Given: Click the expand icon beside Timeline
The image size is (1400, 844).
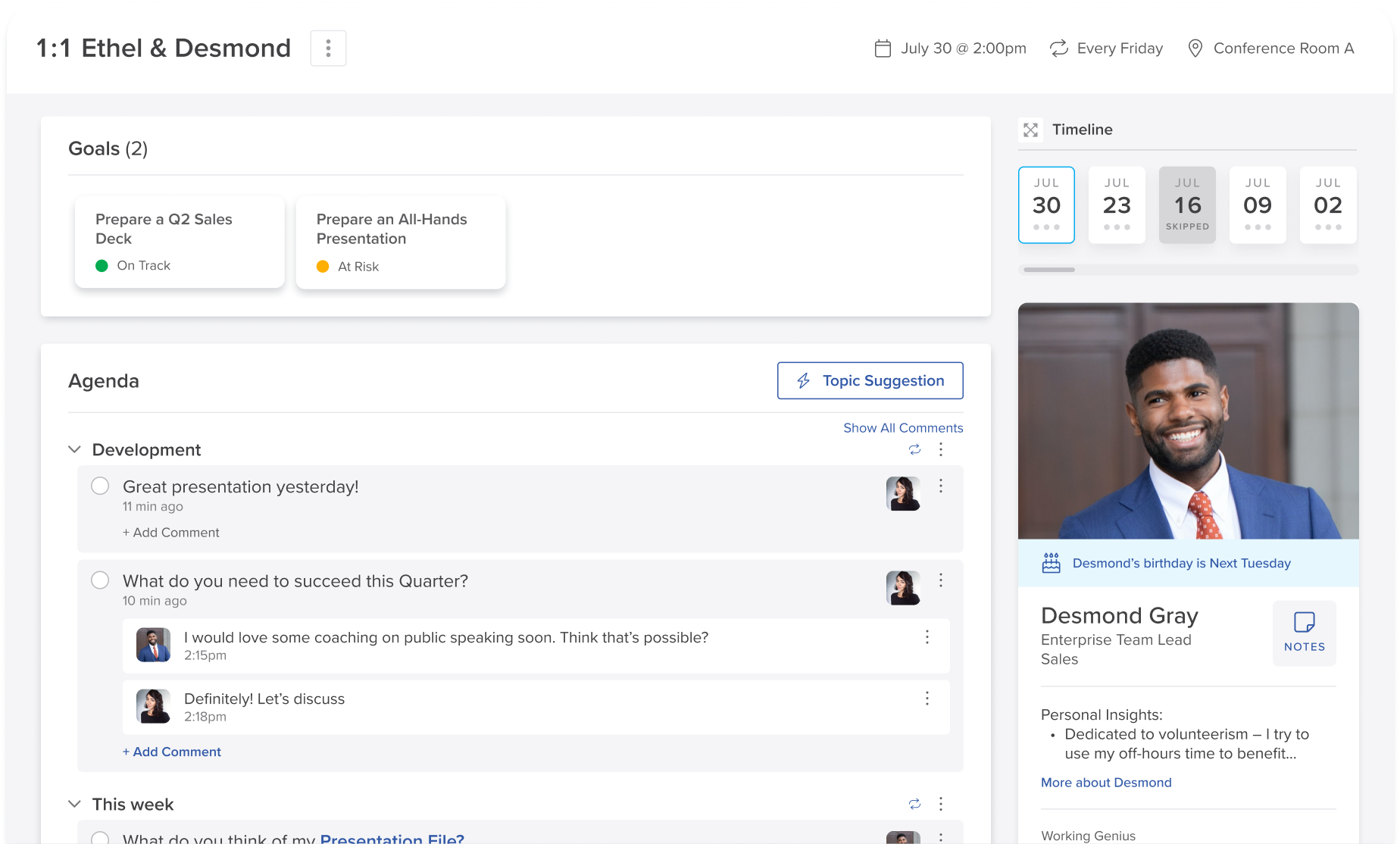Looking at the screenshot, I should click(x=1030, y=130).
